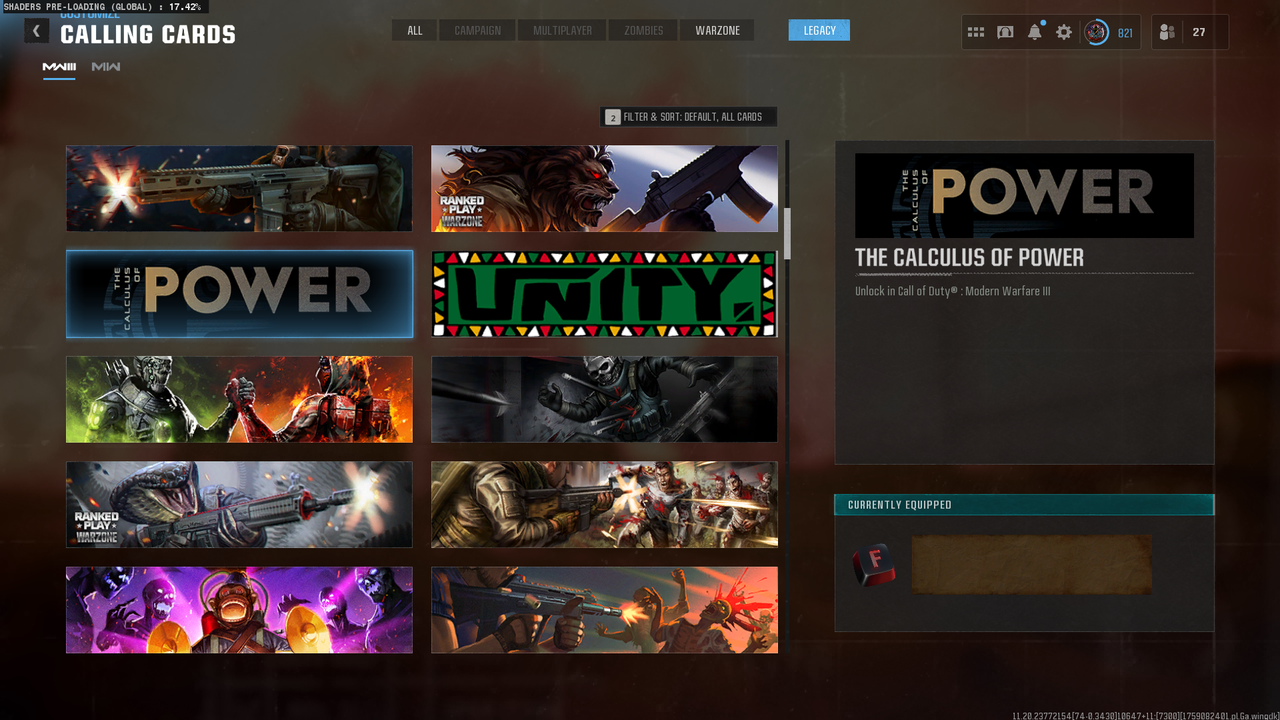Click the currently equipped calling card
Screen dimensions: 1280x720
pos(1031,565)
